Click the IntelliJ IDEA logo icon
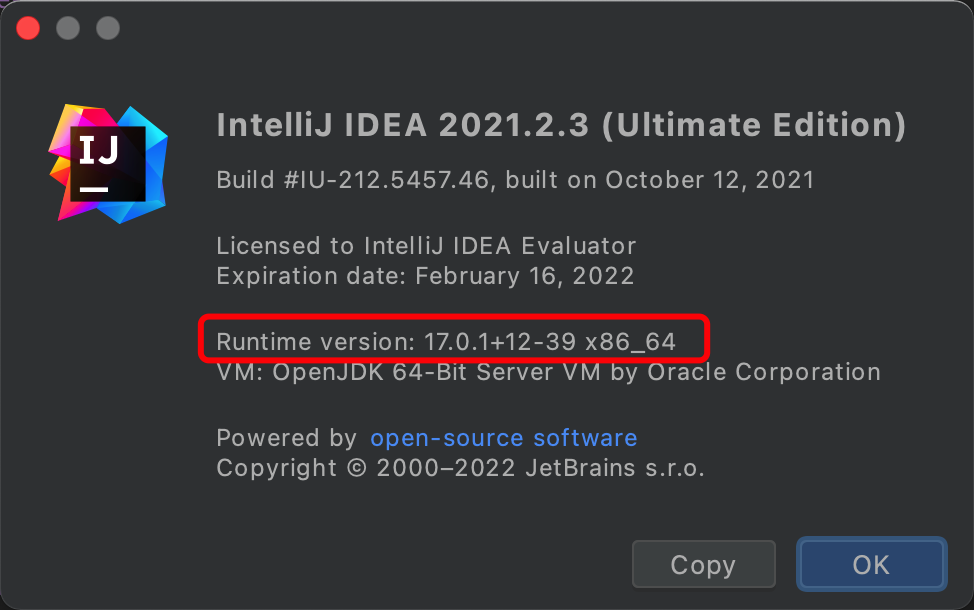The height and width of the screenshot is (610, 974). click(x=109, y=162)
